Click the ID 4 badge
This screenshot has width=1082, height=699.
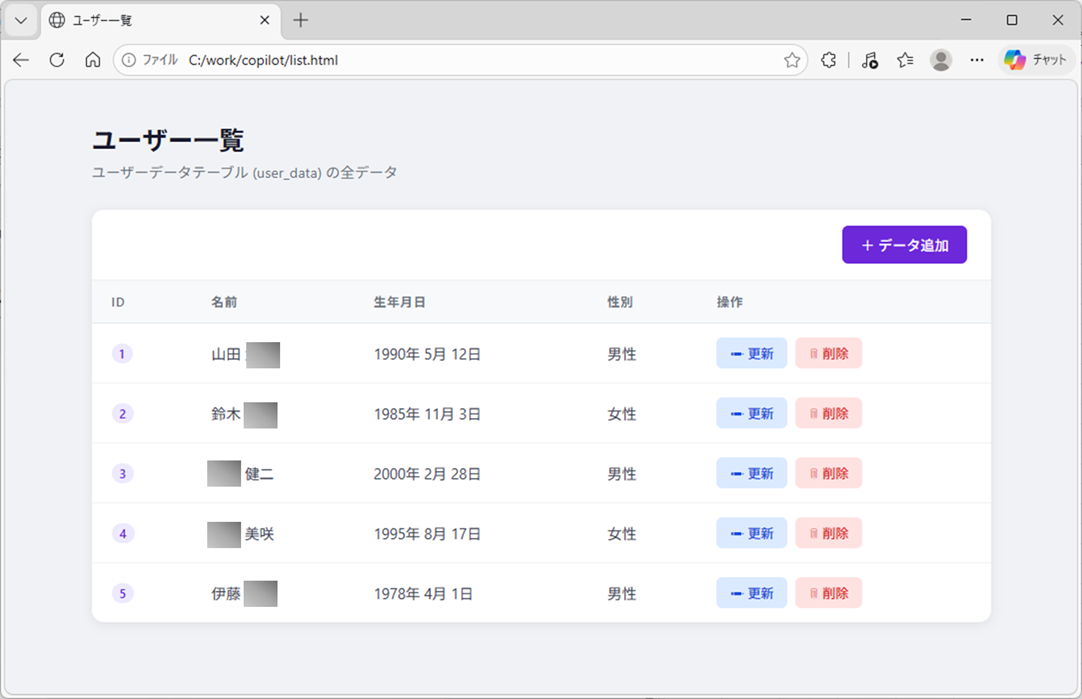tap(123, 533)
